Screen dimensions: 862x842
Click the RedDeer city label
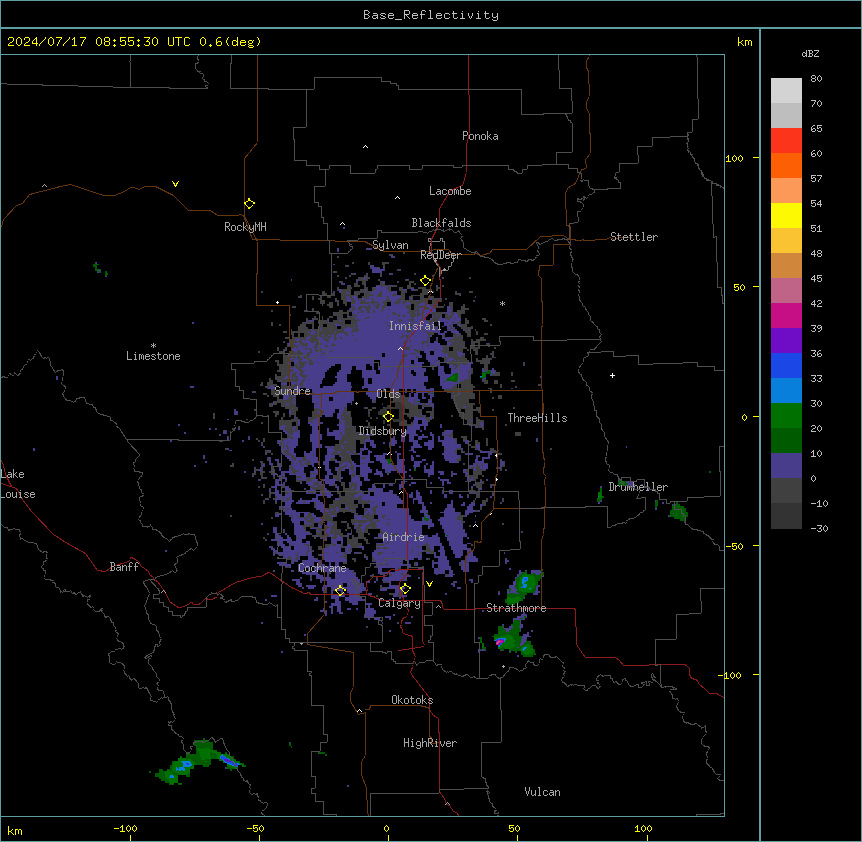point(440,255)
